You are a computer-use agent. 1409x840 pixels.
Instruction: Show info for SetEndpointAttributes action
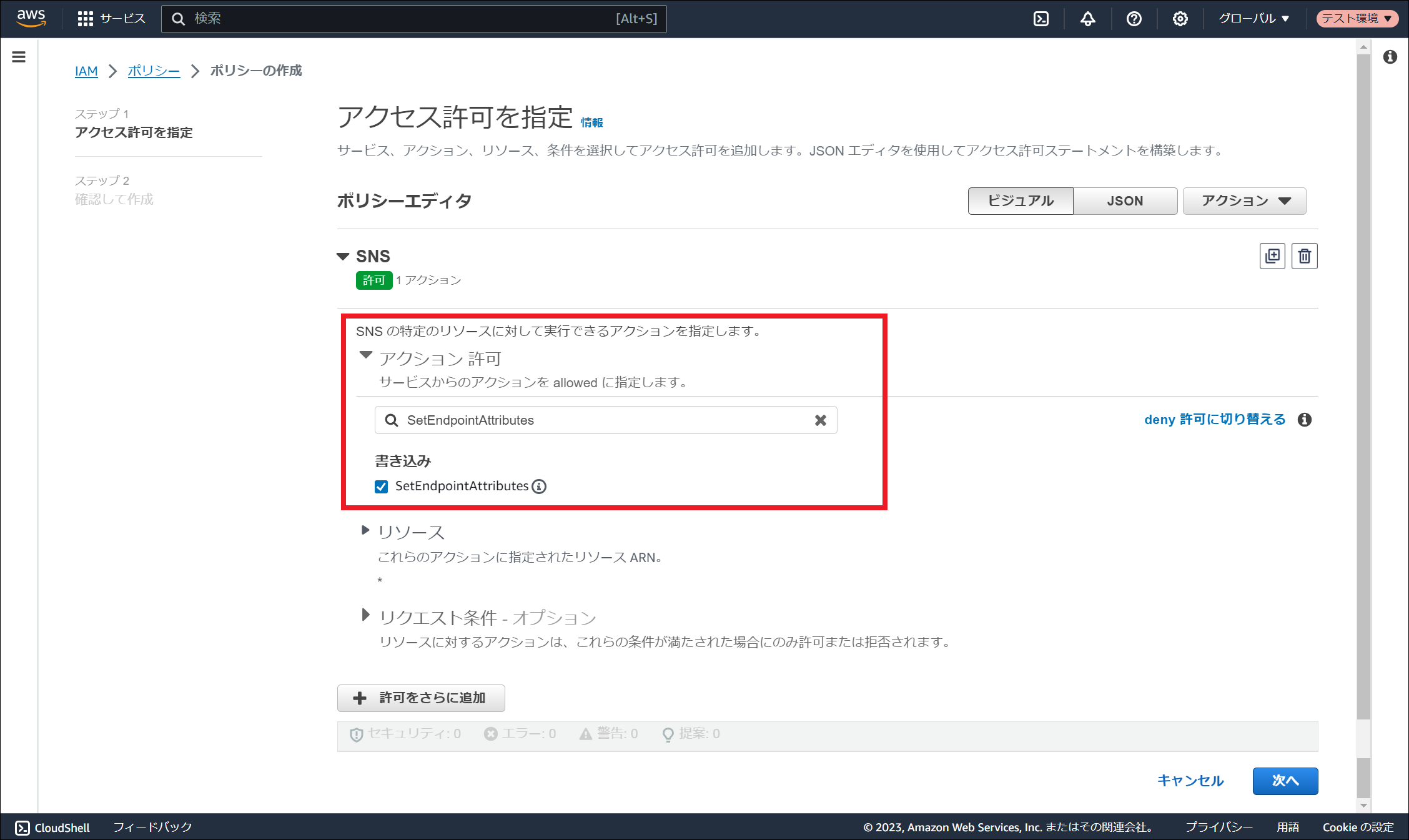(539, 487)
